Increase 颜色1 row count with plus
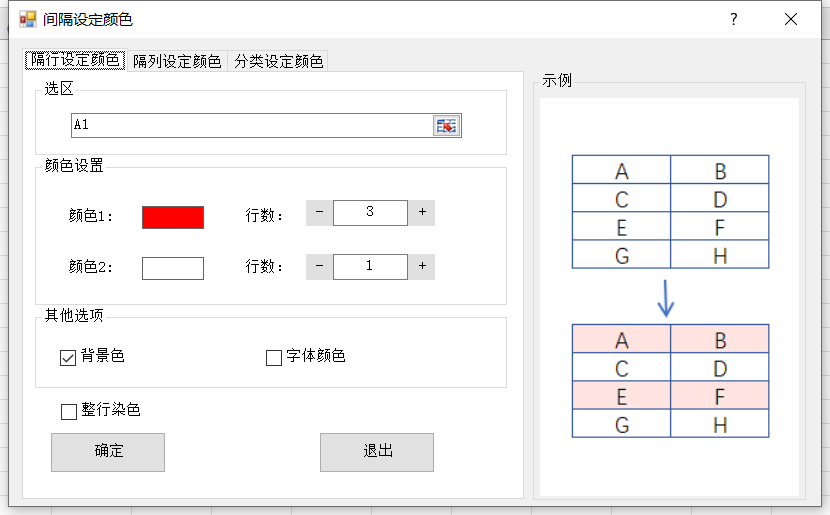The height and width of the screenshot is (515, 830). [422, 212]
